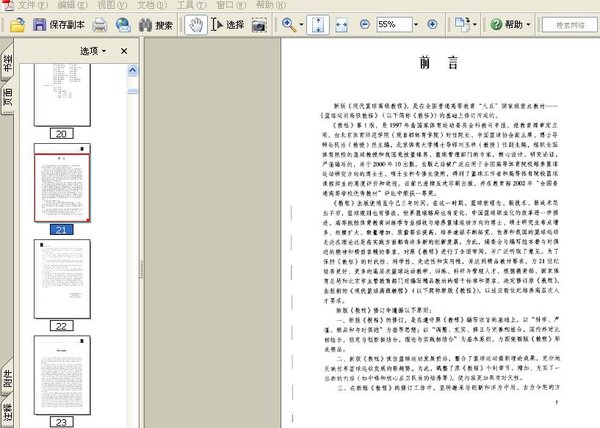Click the green 帮助 help toolbar button
600x428 pixels.
tap(506, 25)
